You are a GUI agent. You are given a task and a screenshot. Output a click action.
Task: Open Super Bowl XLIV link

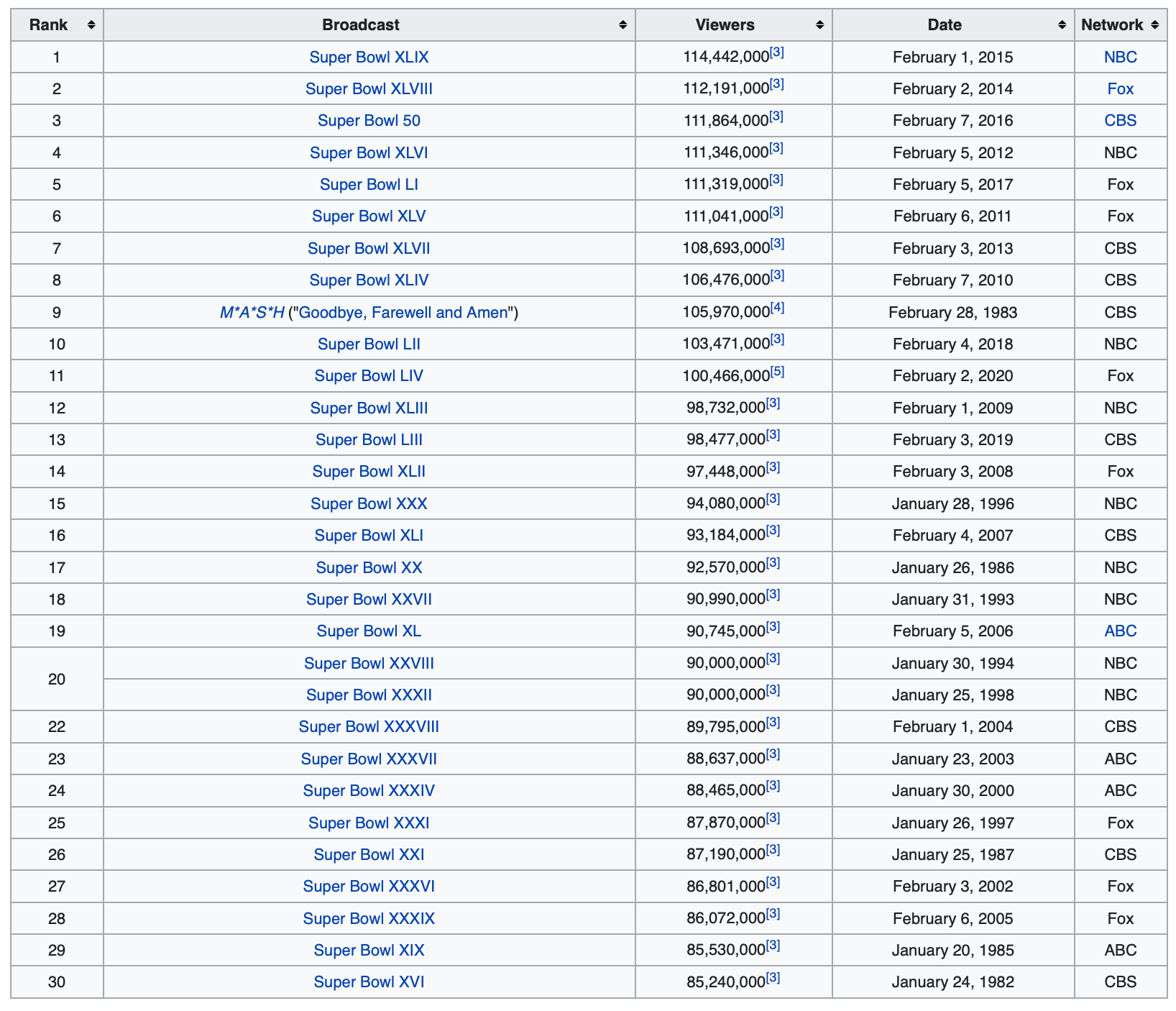pos(369,280)
